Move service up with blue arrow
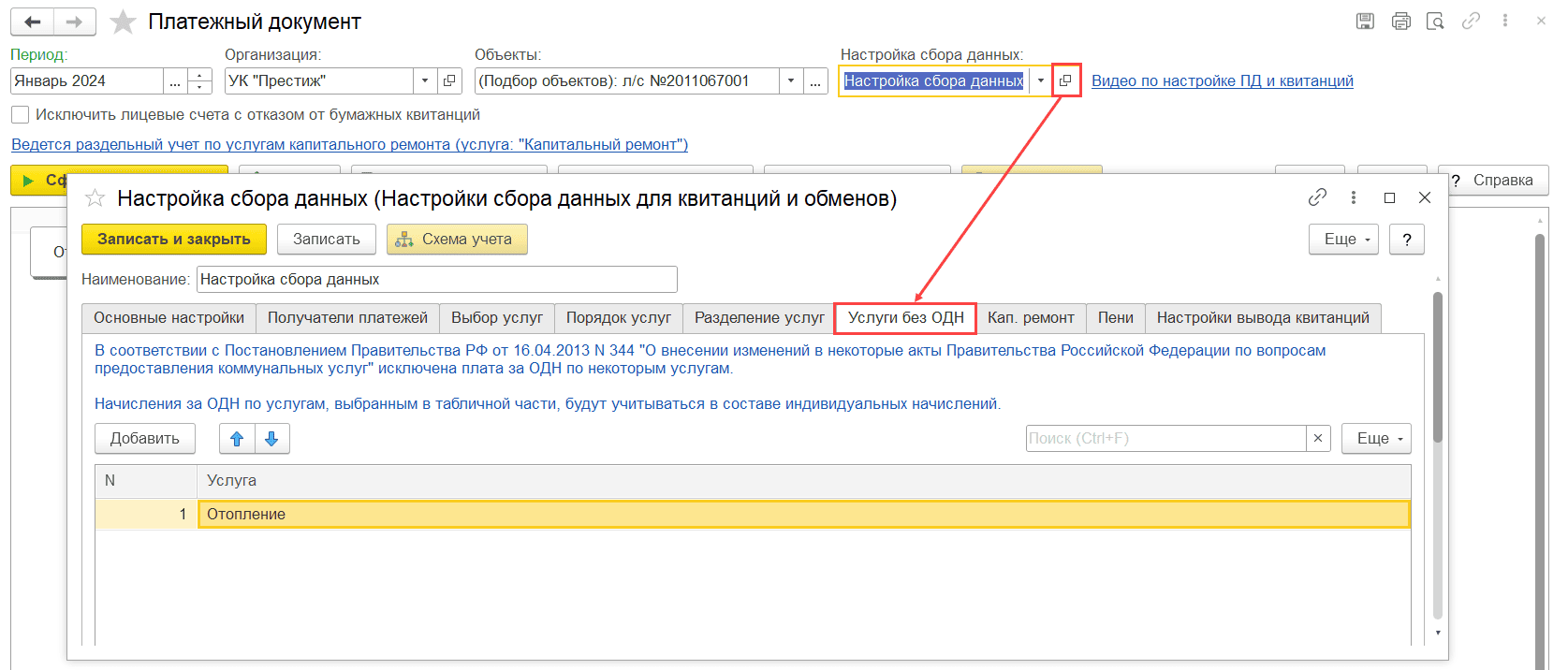Viewport: 1568px width, 670px height. pyautogui.click(x=237, y=439)
